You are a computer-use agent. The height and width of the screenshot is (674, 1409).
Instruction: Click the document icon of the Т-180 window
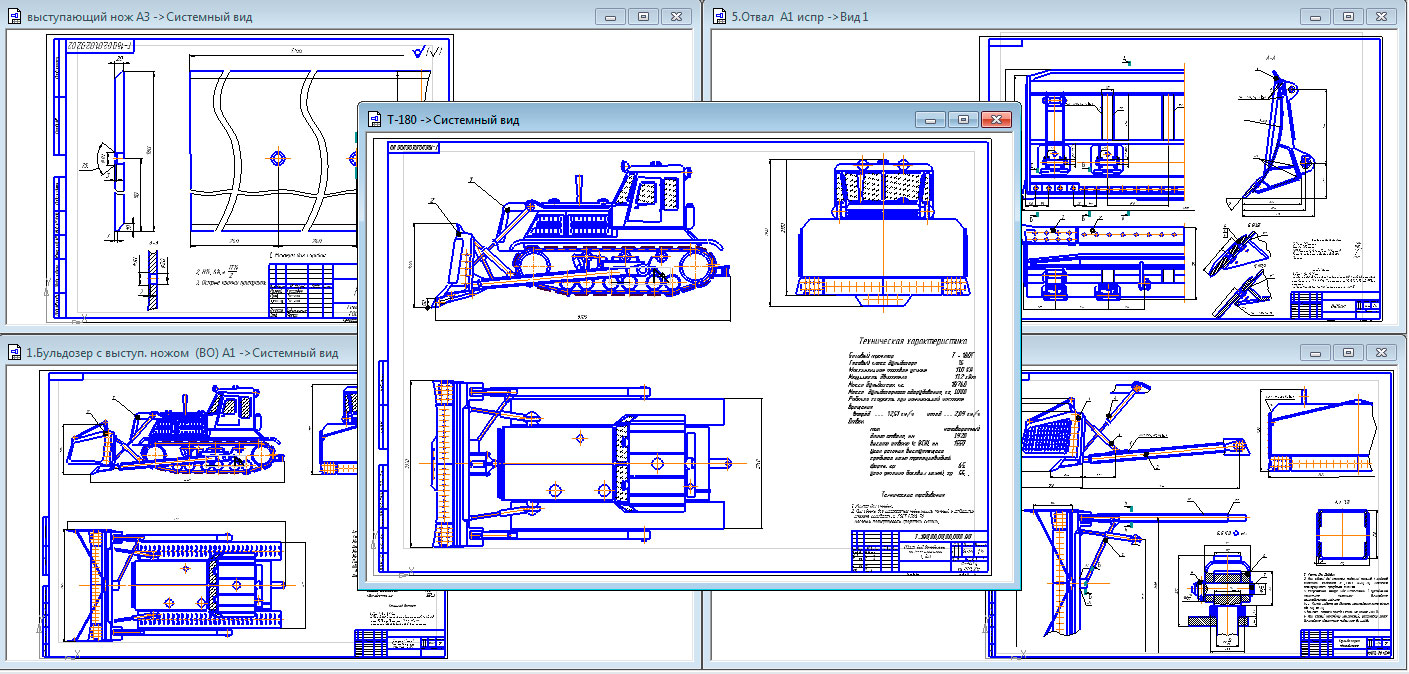374,120
